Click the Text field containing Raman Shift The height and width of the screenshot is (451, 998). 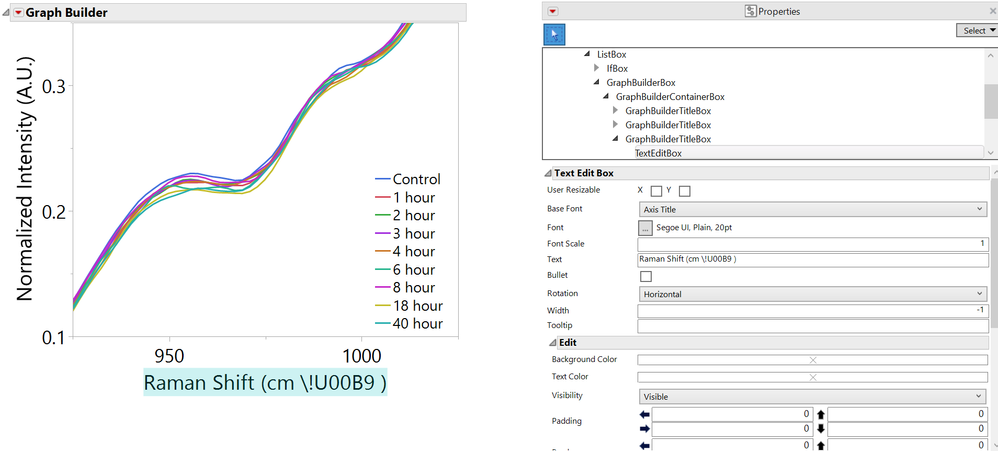coord(813,260)
